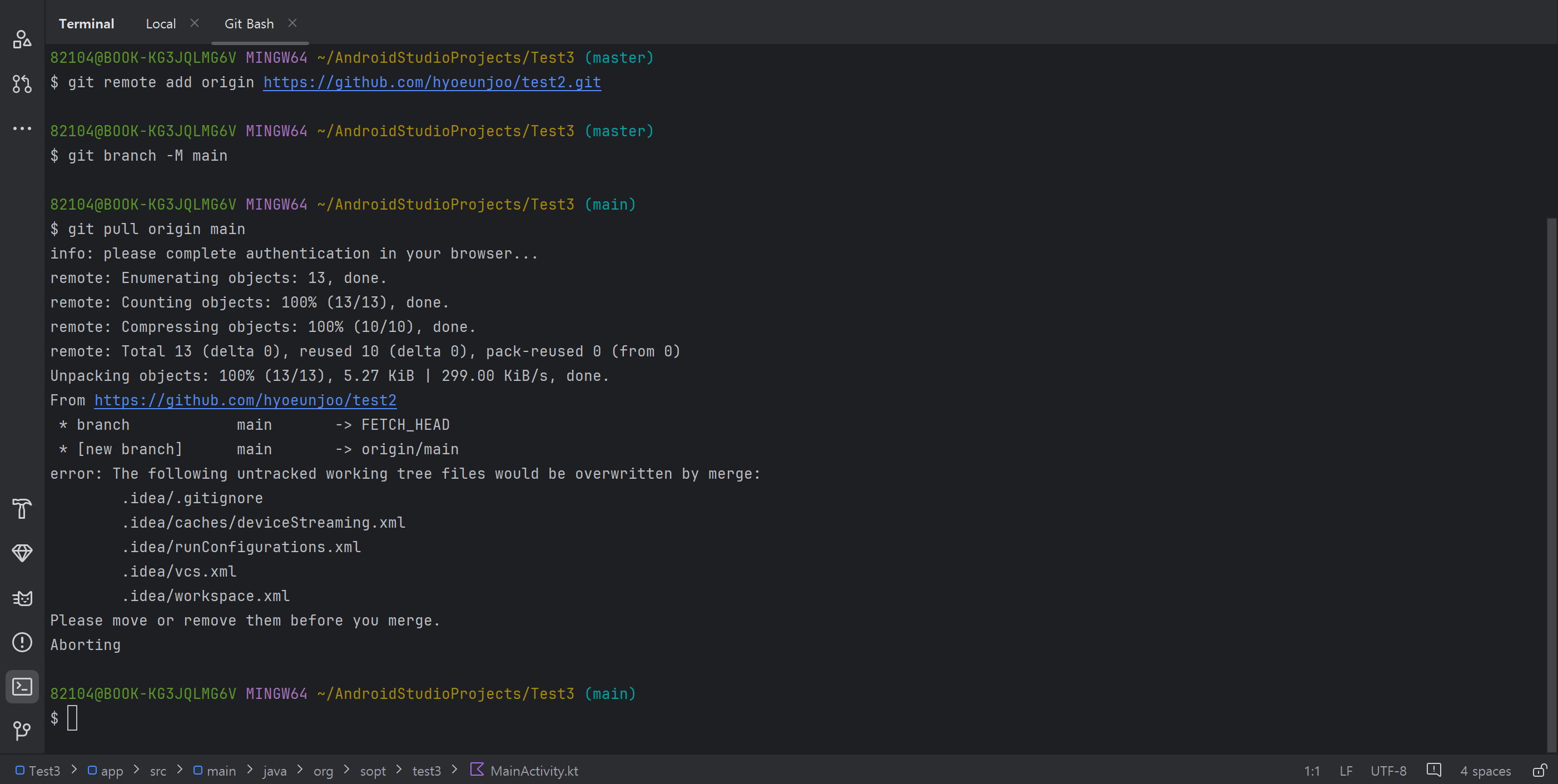Screen dimensions: 1558x784
Task: Open the App Quality Insights gem icon
Action: (22, 553)
